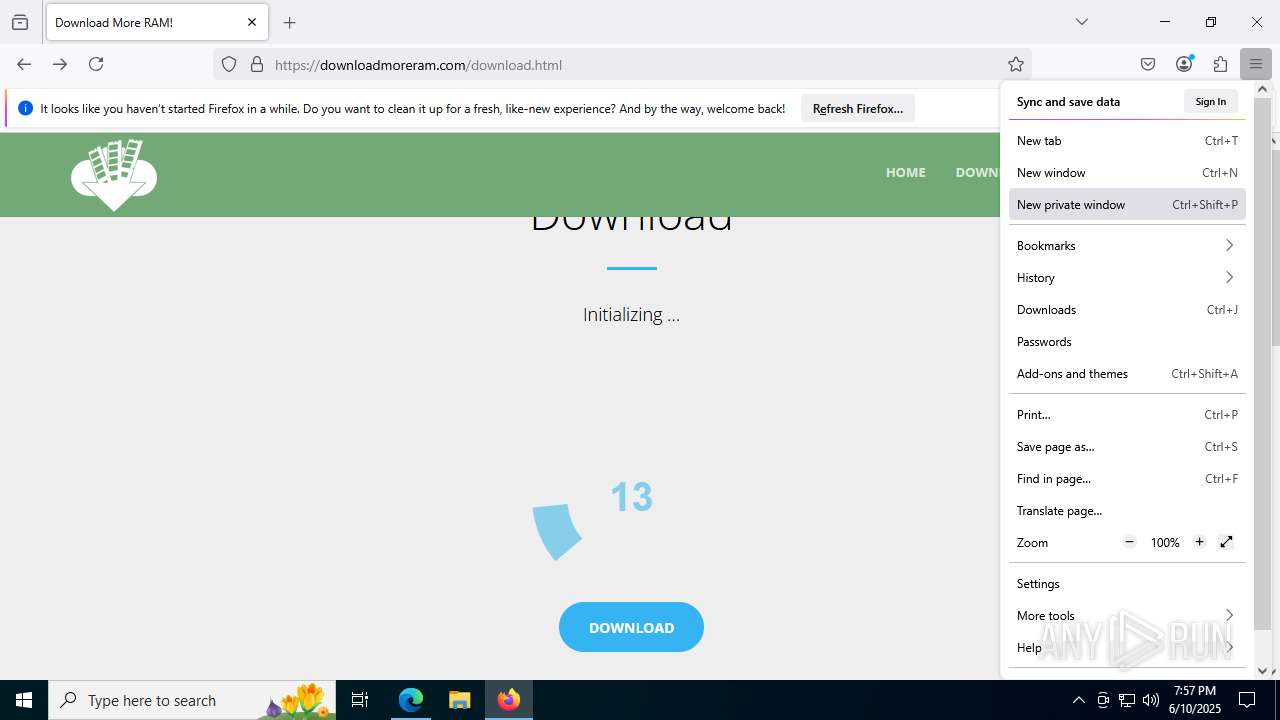
Task: Increase zoom with plus button
Action: pyautogui.click(x=1199, y=542)
